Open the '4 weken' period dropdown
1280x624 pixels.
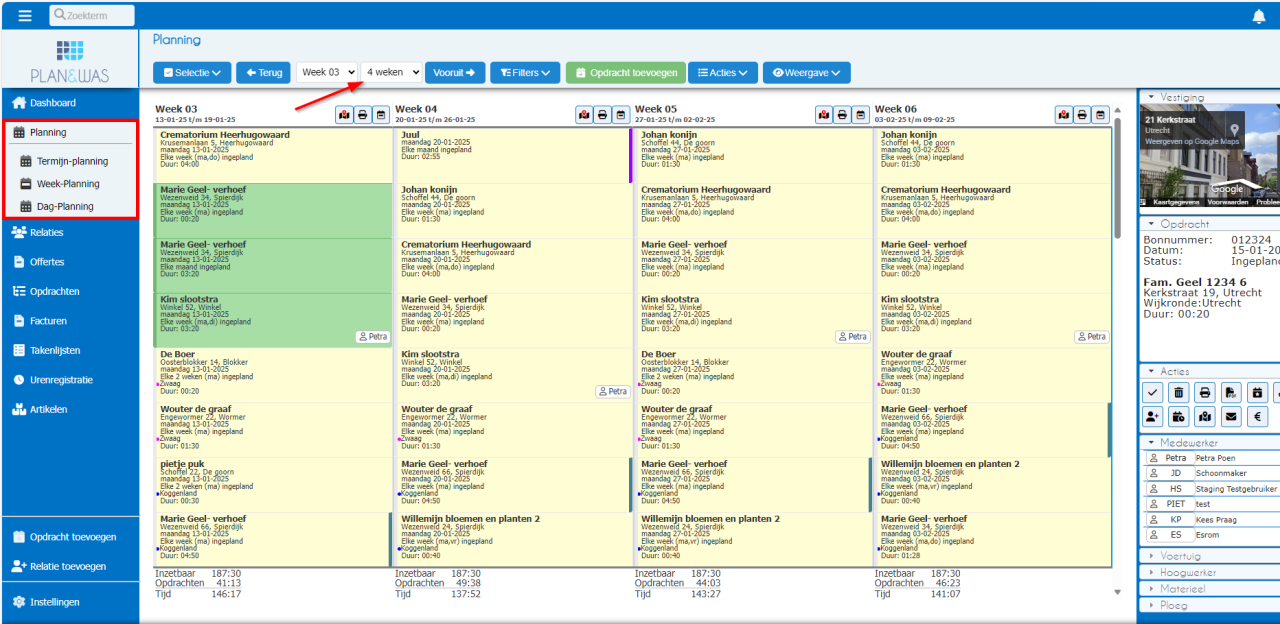(x=391, y=72)
